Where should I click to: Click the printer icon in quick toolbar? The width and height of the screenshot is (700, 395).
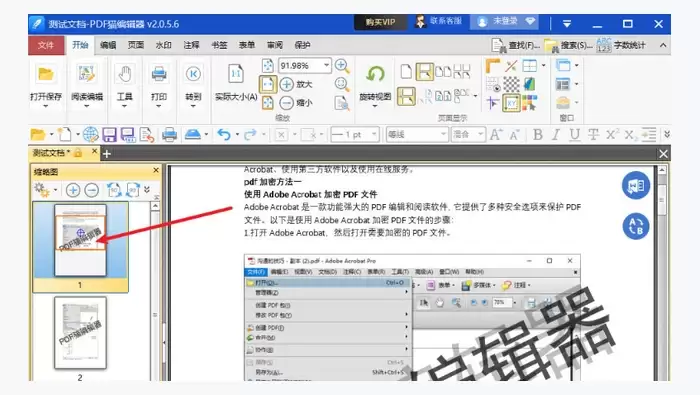pyautogui.click(x=169, y=134)
